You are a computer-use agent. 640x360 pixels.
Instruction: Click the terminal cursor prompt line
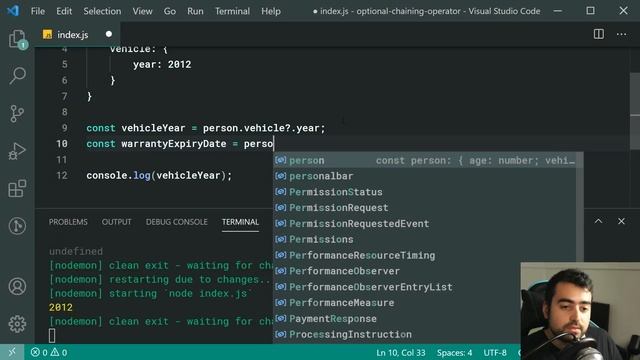[x=52, y=336]
